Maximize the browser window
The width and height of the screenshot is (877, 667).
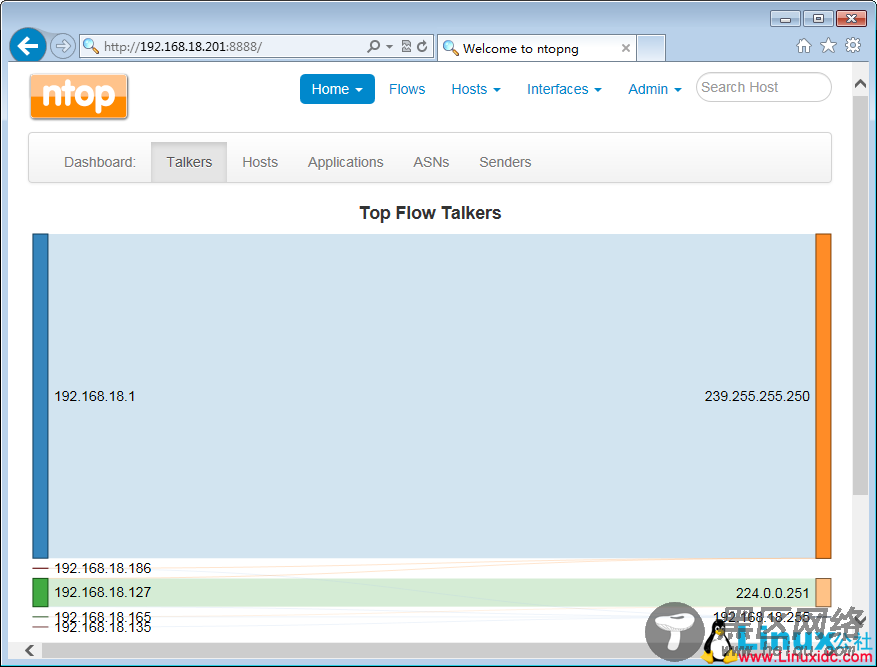pyautogui.click(x=818, y=19)
